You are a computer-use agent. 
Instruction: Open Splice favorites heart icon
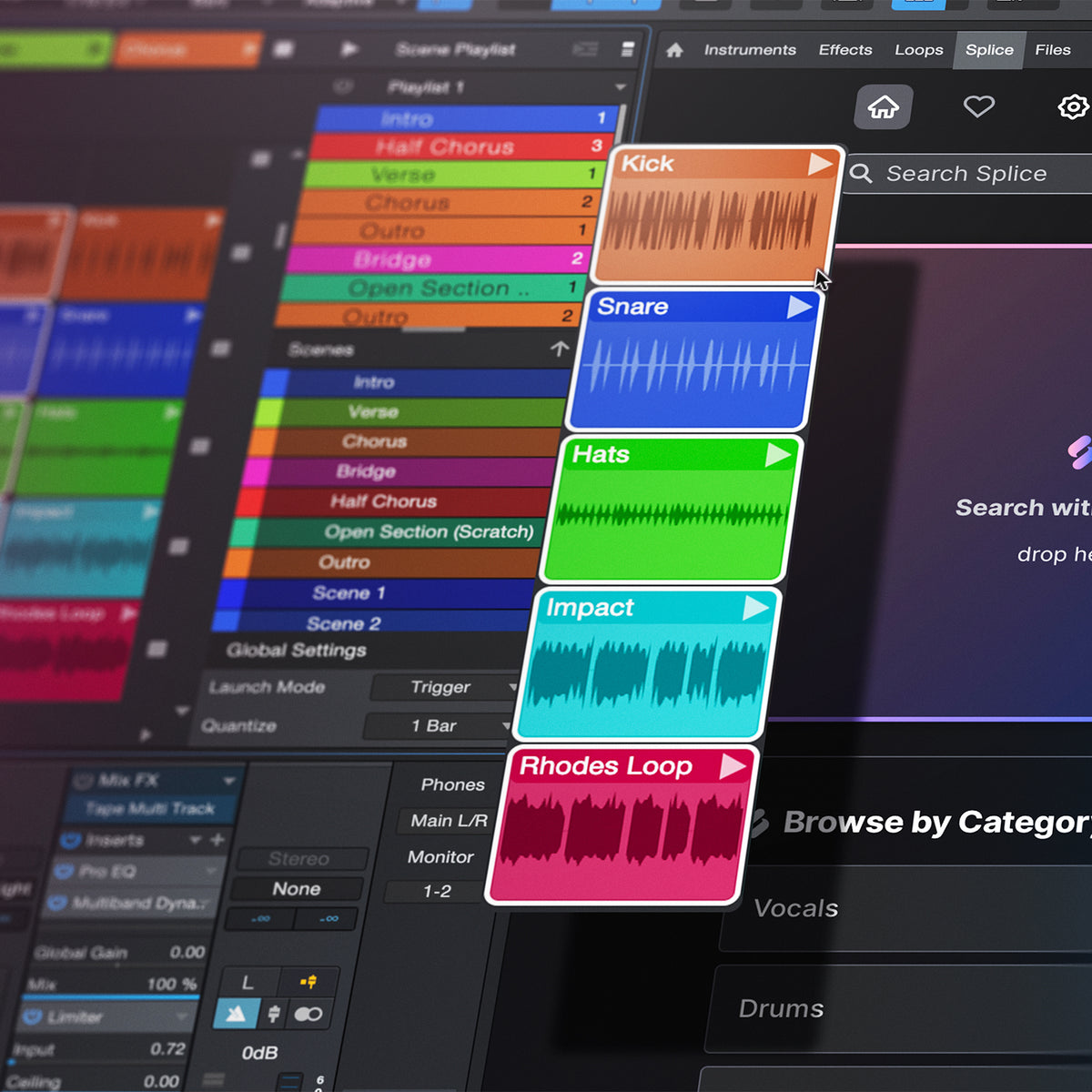[978, 106]
